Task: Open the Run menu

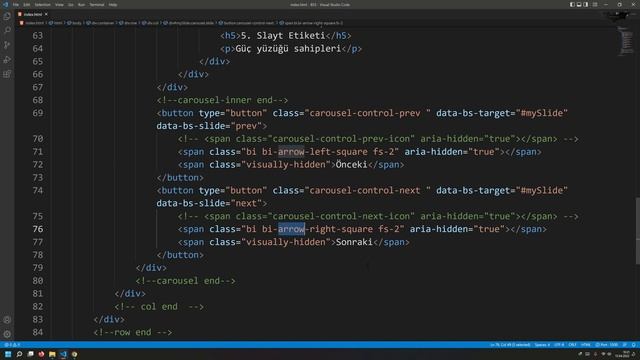Action: tap(81, 5)
